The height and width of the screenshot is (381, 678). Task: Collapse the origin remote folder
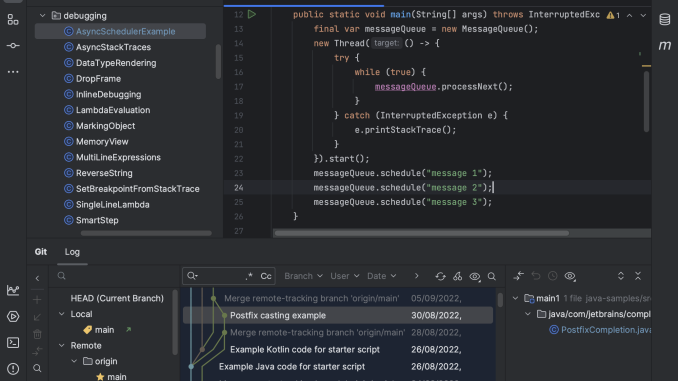coord(74,361)
